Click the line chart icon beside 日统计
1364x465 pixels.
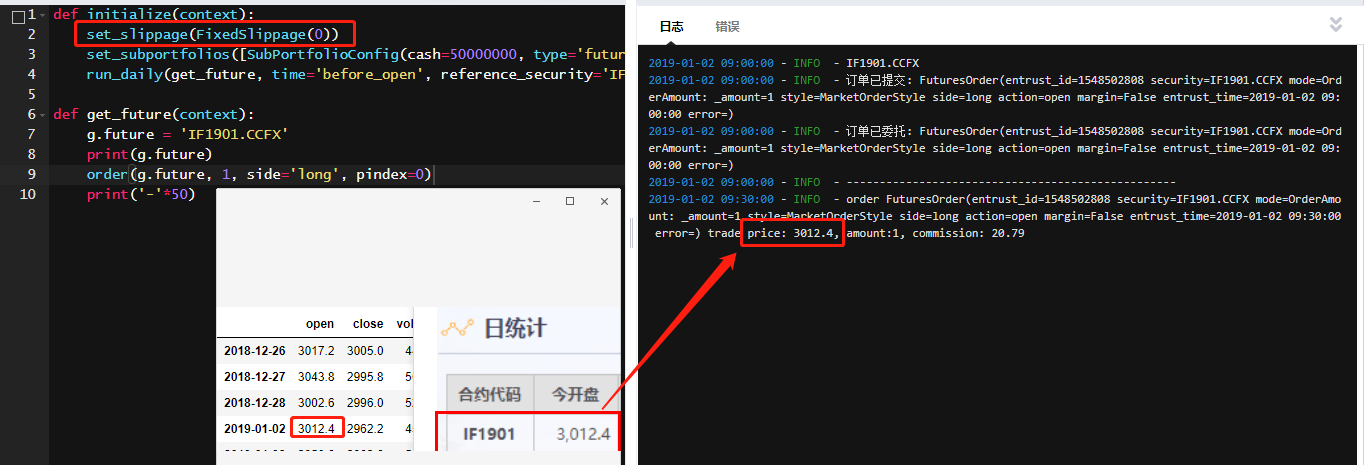coord(457,328)
